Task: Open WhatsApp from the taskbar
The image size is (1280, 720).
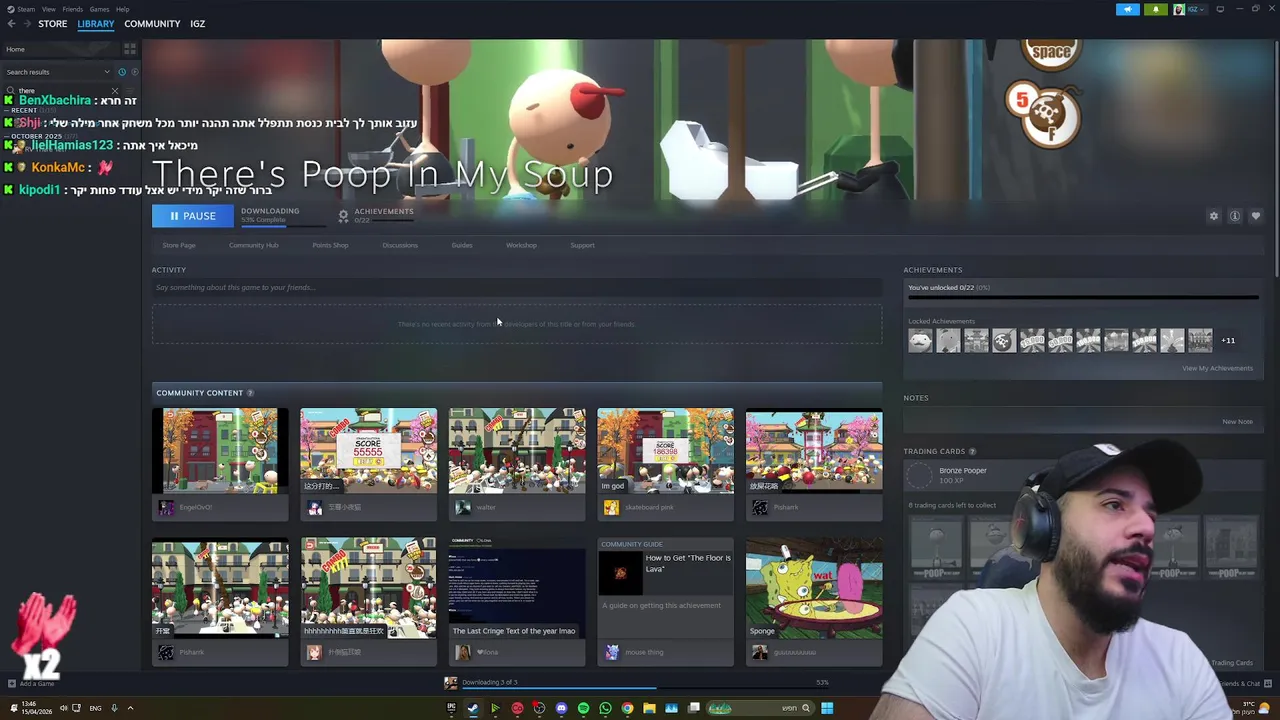Action: click(x=605, y=708)
